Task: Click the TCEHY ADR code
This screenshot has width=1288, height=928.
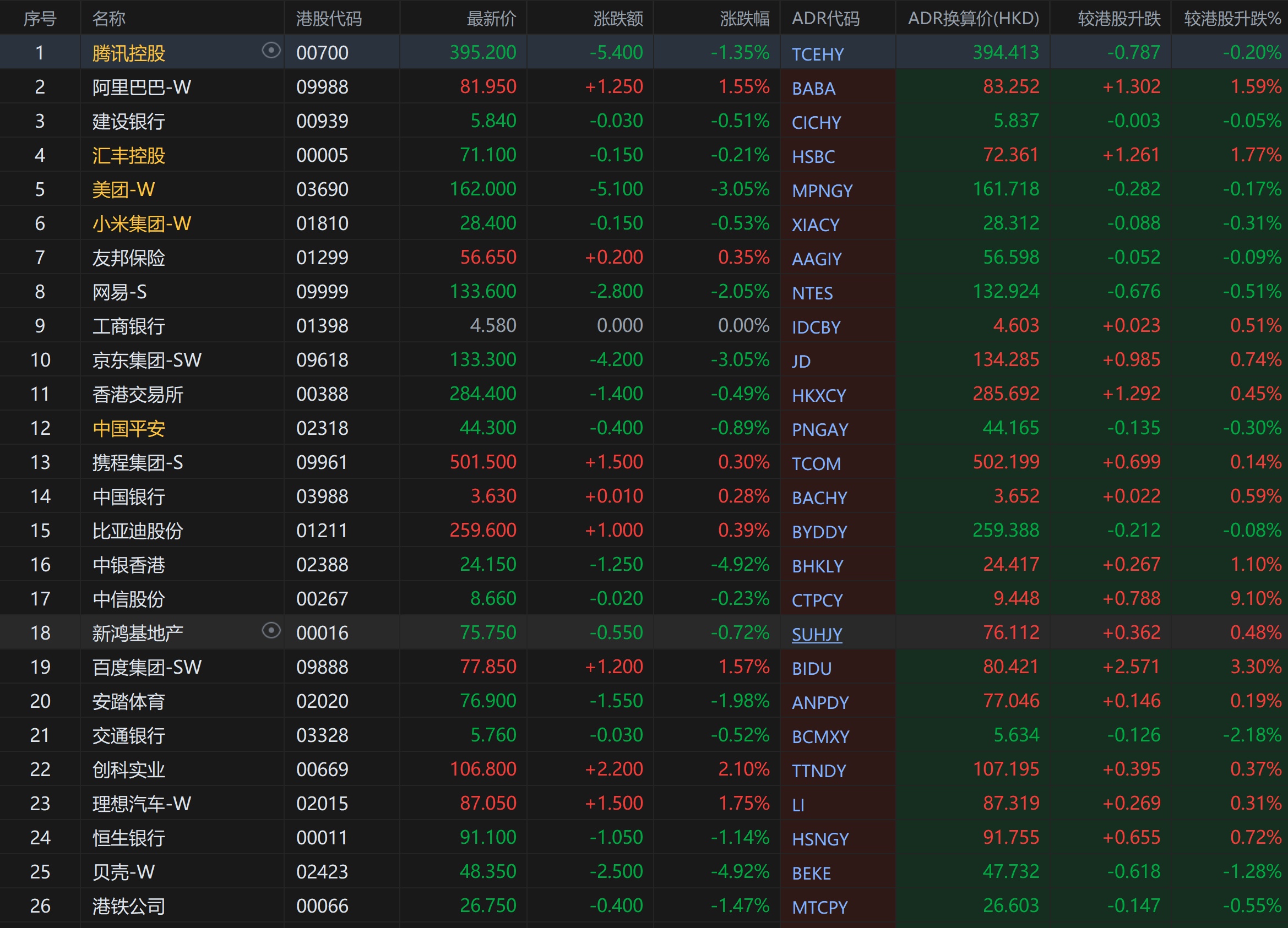Action: click(817, 54)
